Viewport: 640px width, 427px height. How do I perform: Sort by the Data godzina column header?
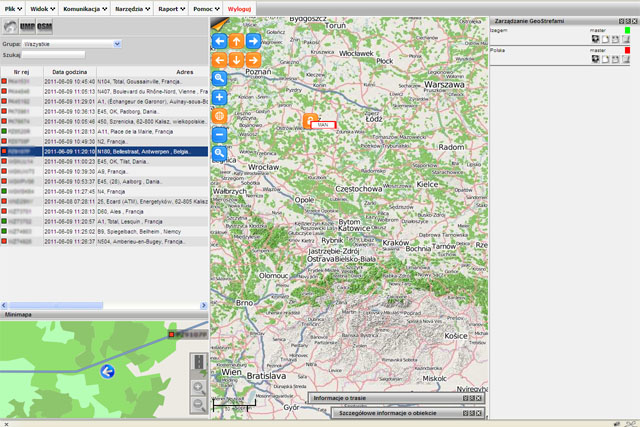(69, 72)
